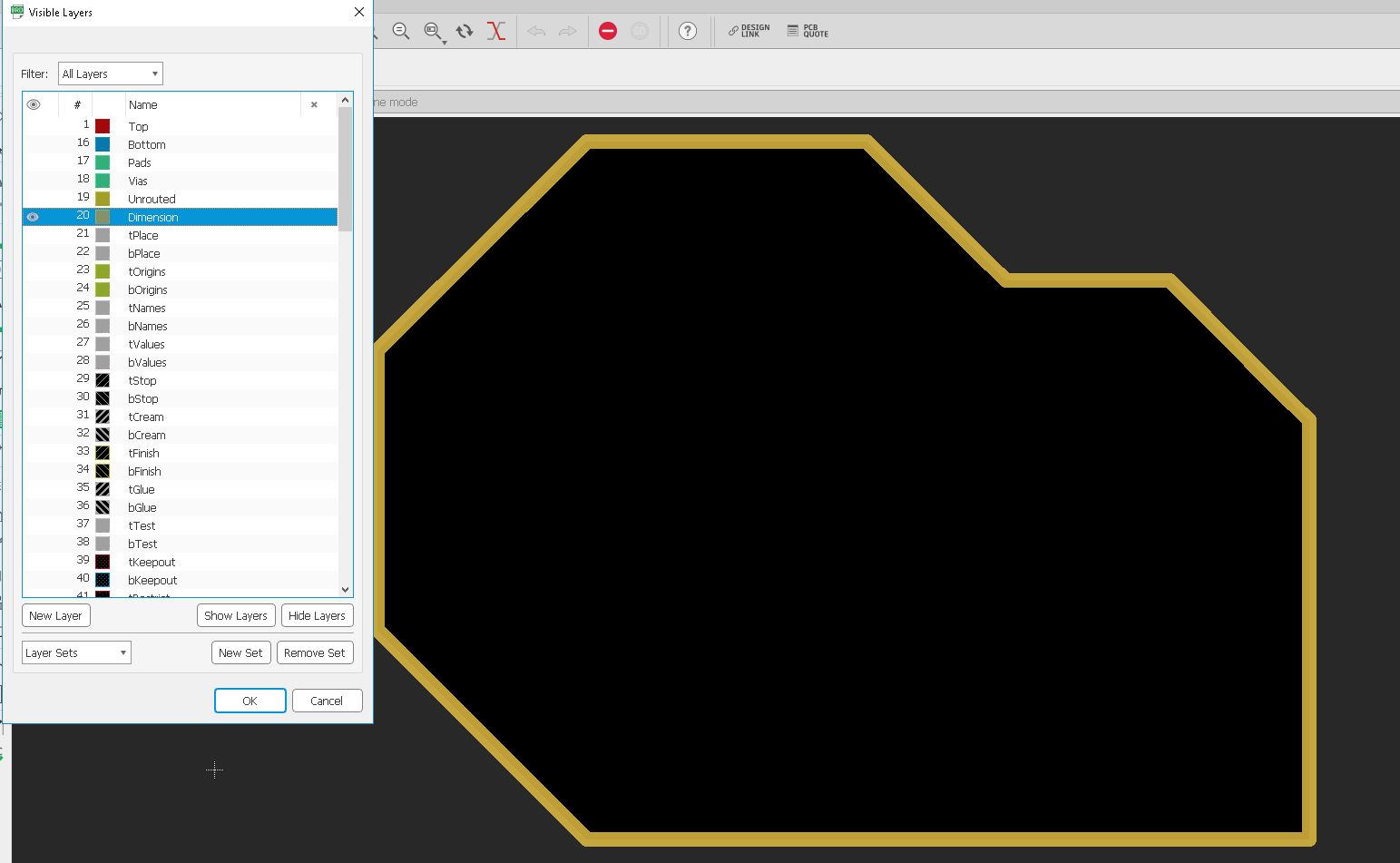1400x863 pixels.
Task: Select the bCream layer row
Action: coord(180,435)
